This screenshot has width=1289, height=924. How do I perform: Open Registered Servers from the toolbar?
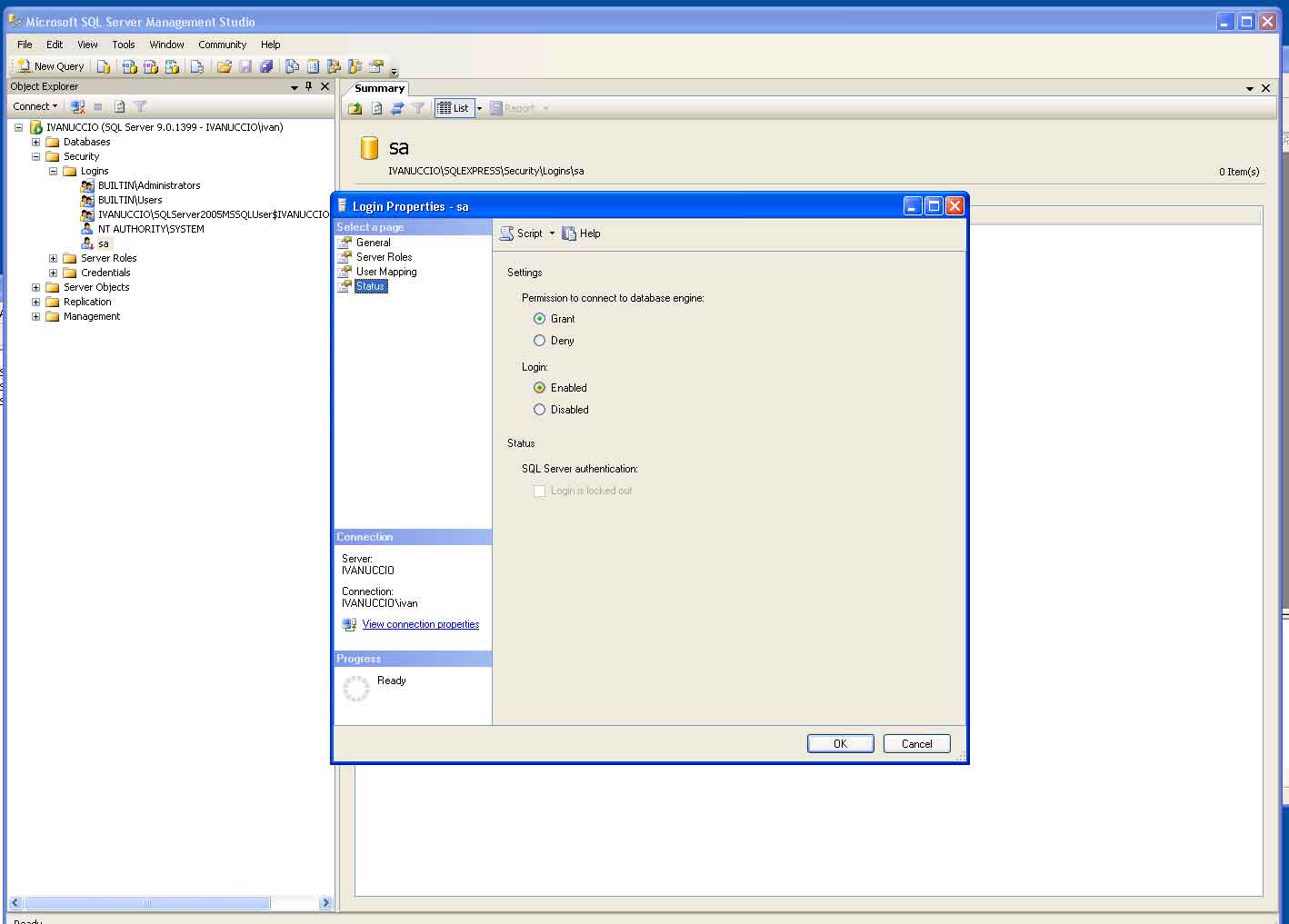pyautogui.click(x=292, y=66)
